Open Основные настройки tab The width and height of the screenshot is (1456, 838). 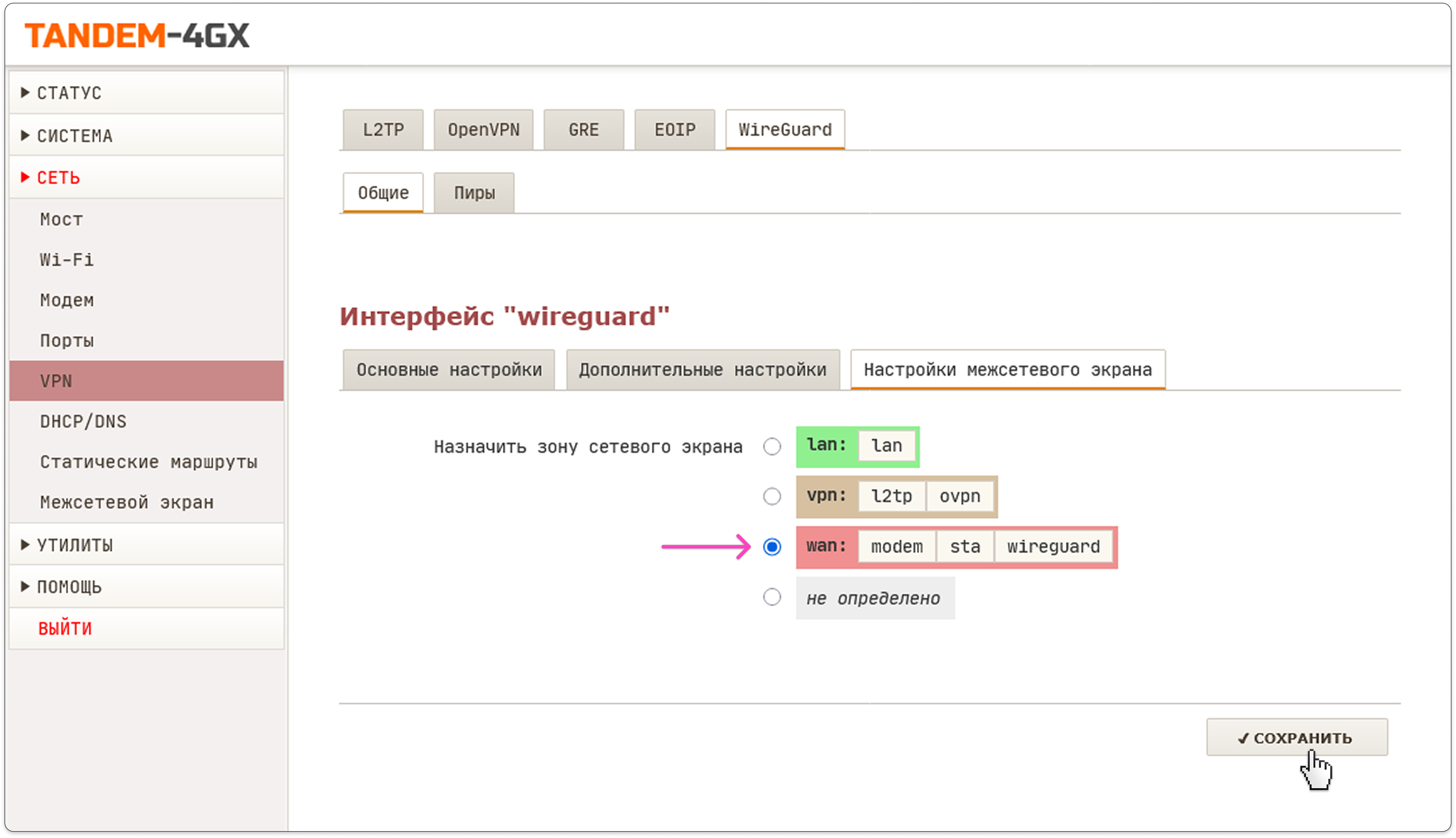(448, 369)
